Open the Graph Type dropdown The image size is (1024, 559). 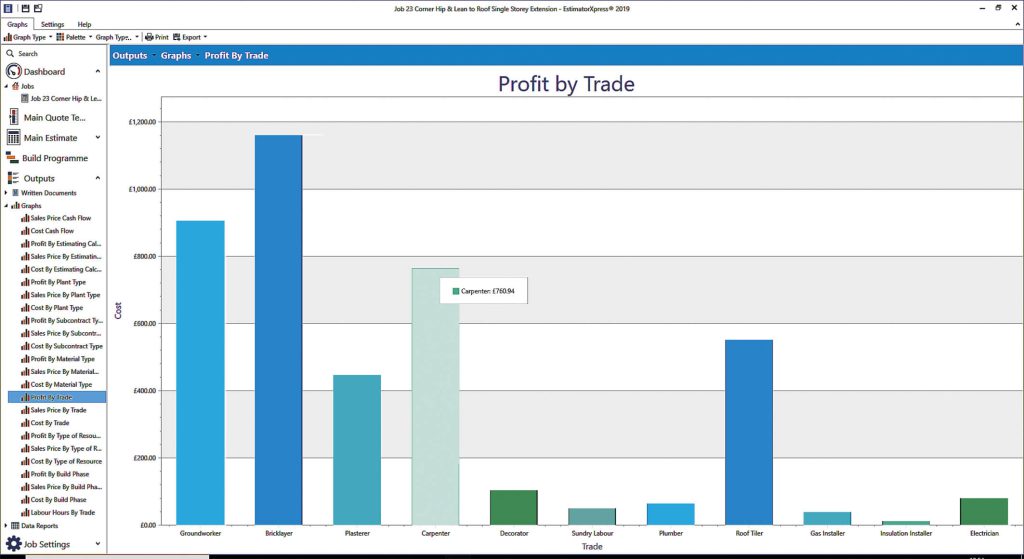click(x=28, y=37)
